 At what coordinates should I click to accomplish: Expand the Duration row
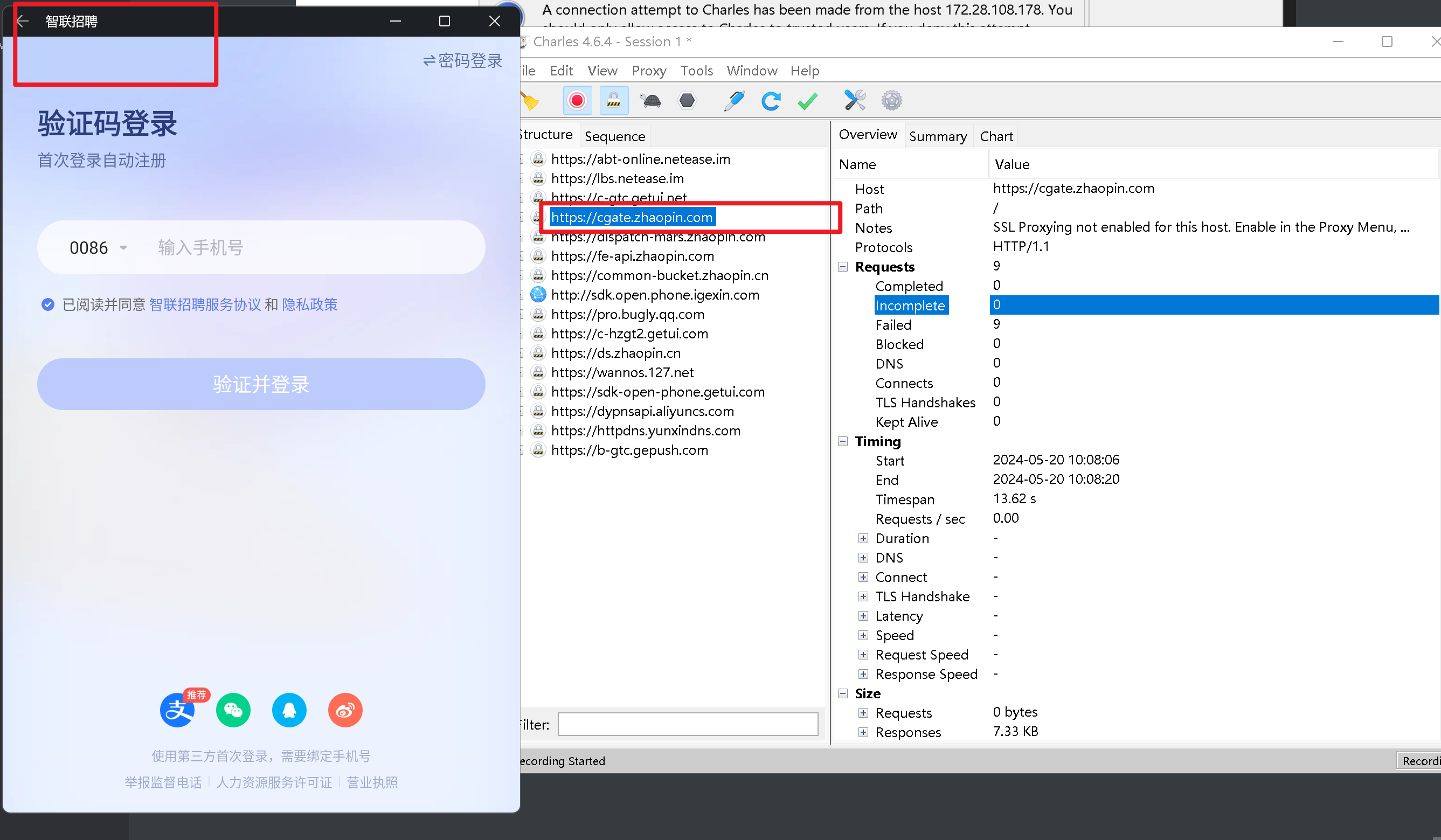point(863,538)
